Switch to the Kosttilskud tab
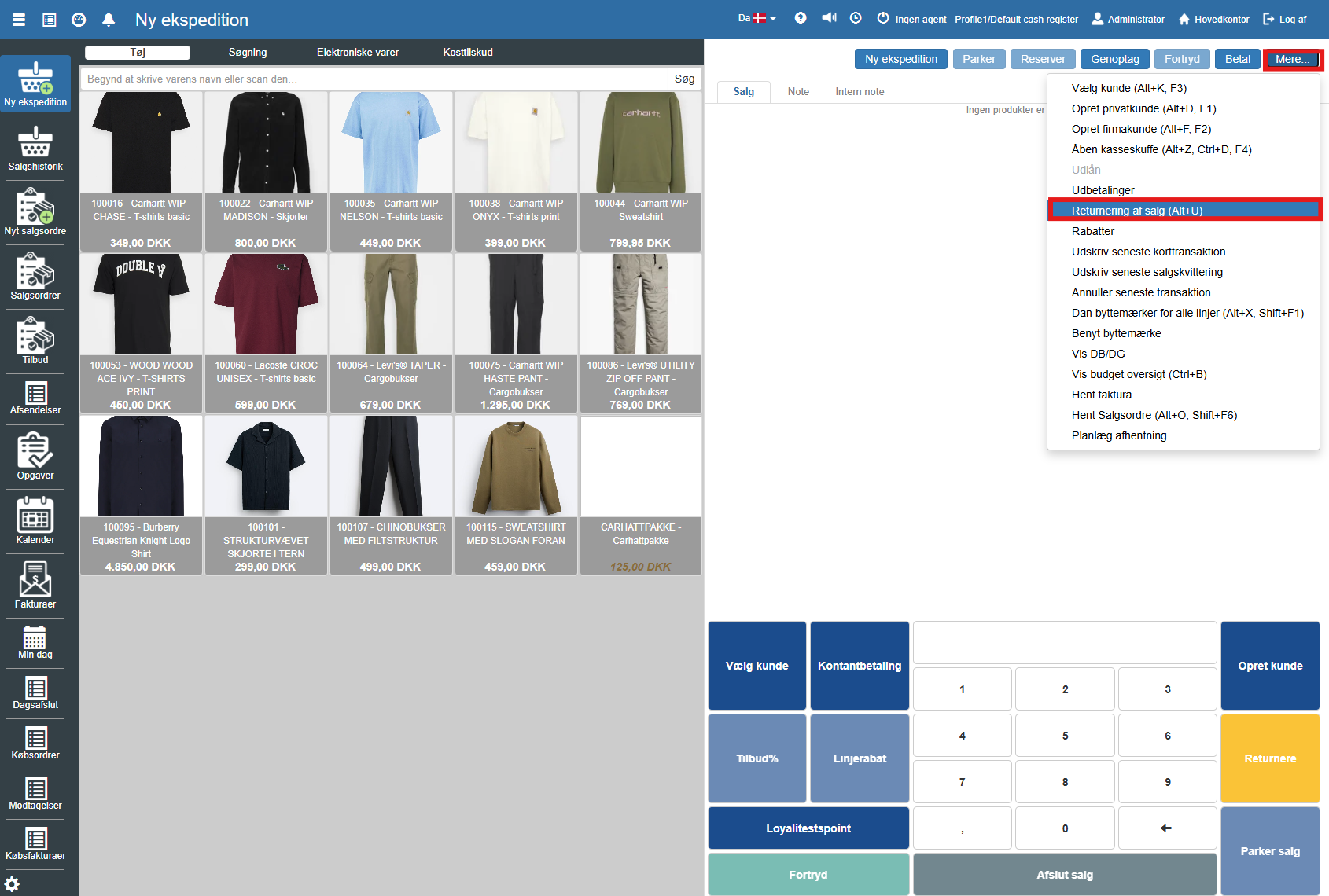The image size is (1329, 896). 468,53
